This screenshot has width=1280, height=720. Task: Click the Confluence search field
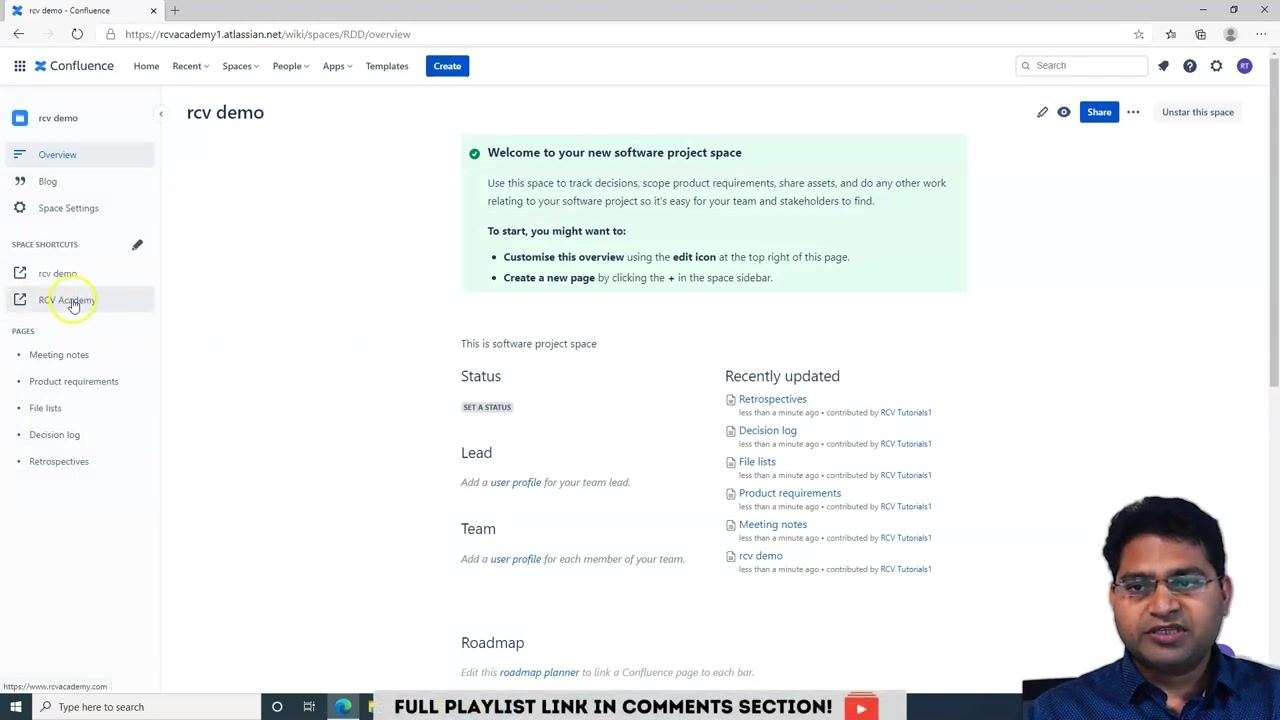pos(1081,66)
